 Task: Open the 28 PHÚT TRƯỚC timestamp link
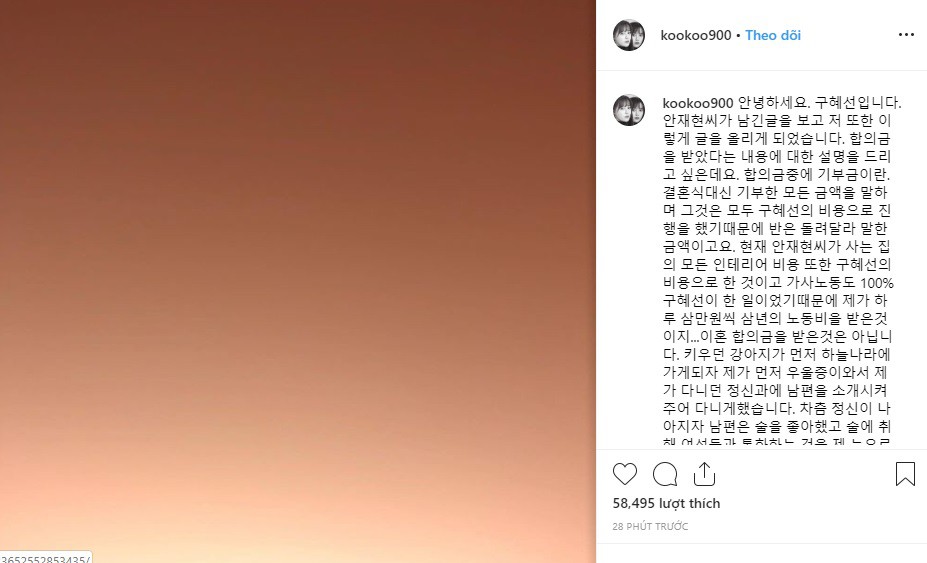pos(650,526)
